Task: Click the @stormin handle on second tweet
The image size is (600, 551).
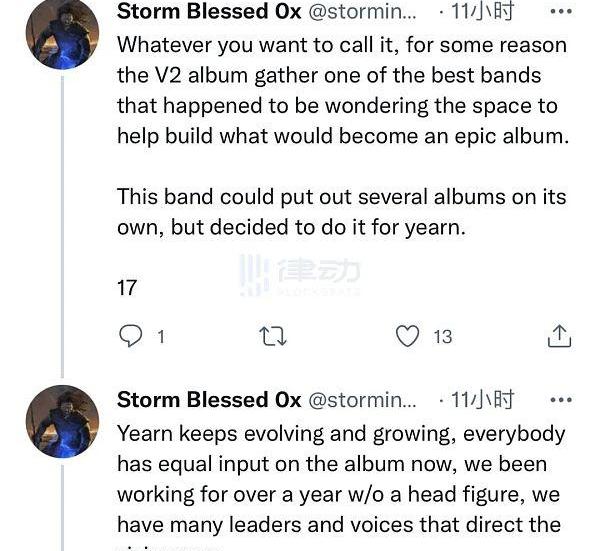Action: tap(361, 400)
